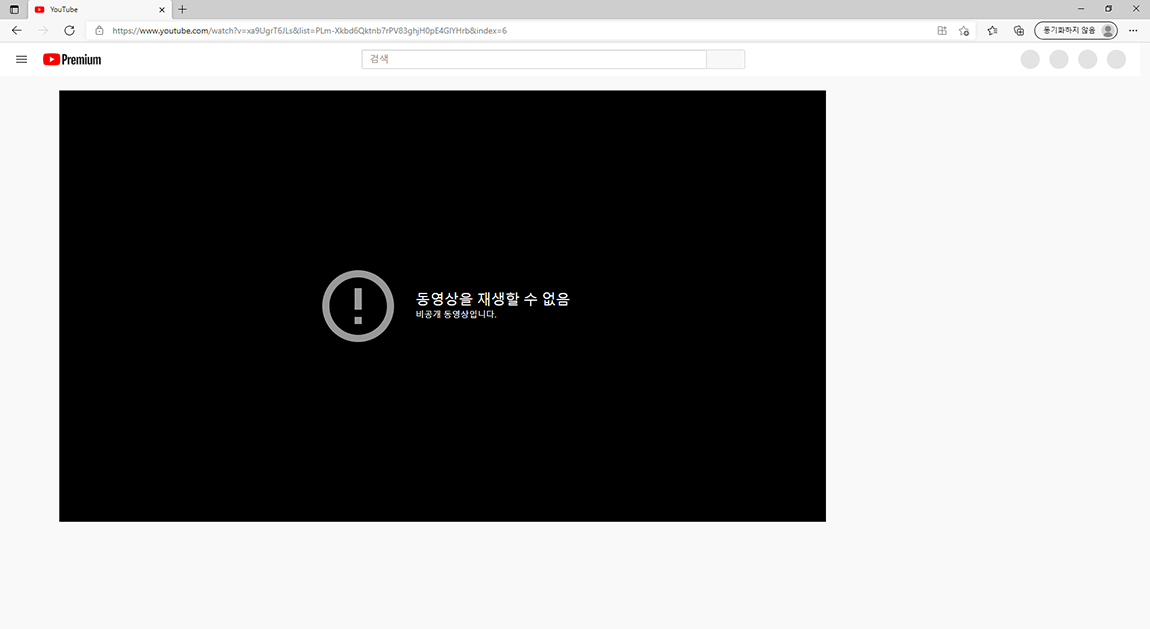
Task: View site info via the lock icon
Action: pos(100,31)
